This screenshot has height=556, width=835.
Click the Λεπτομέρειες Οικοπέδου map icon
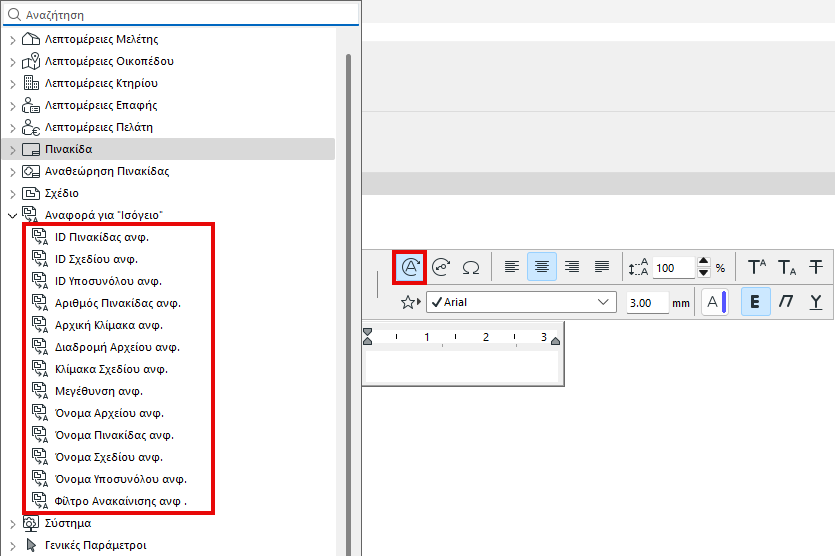(31, 61)
